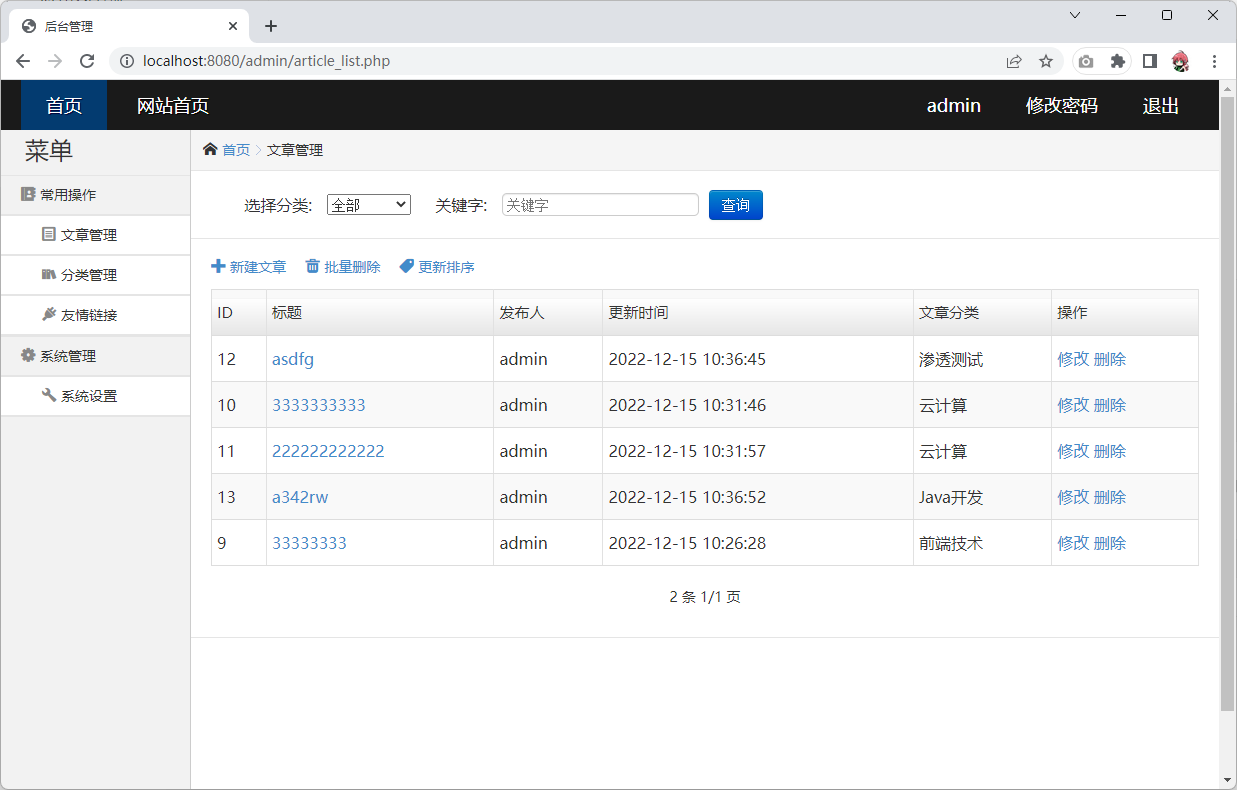Click the trash icon for 批量删除
The image size is (1237, 790).
[313, 267]
